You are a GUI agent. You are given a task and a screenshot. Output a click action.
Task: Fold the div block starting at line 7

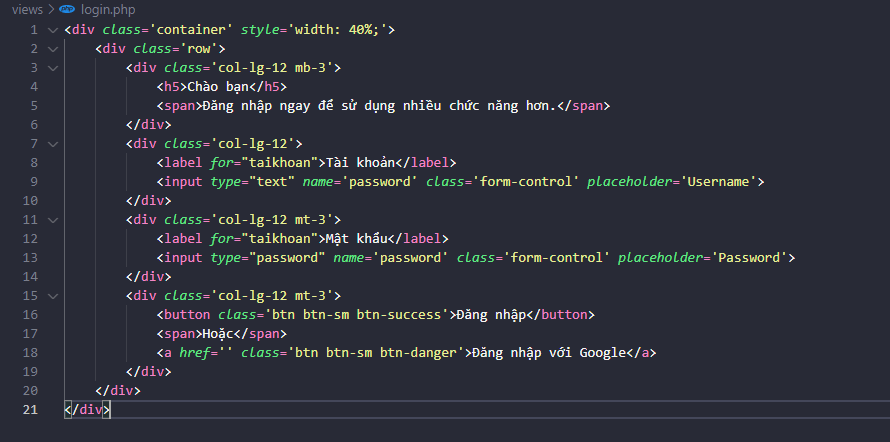[52, 143]
